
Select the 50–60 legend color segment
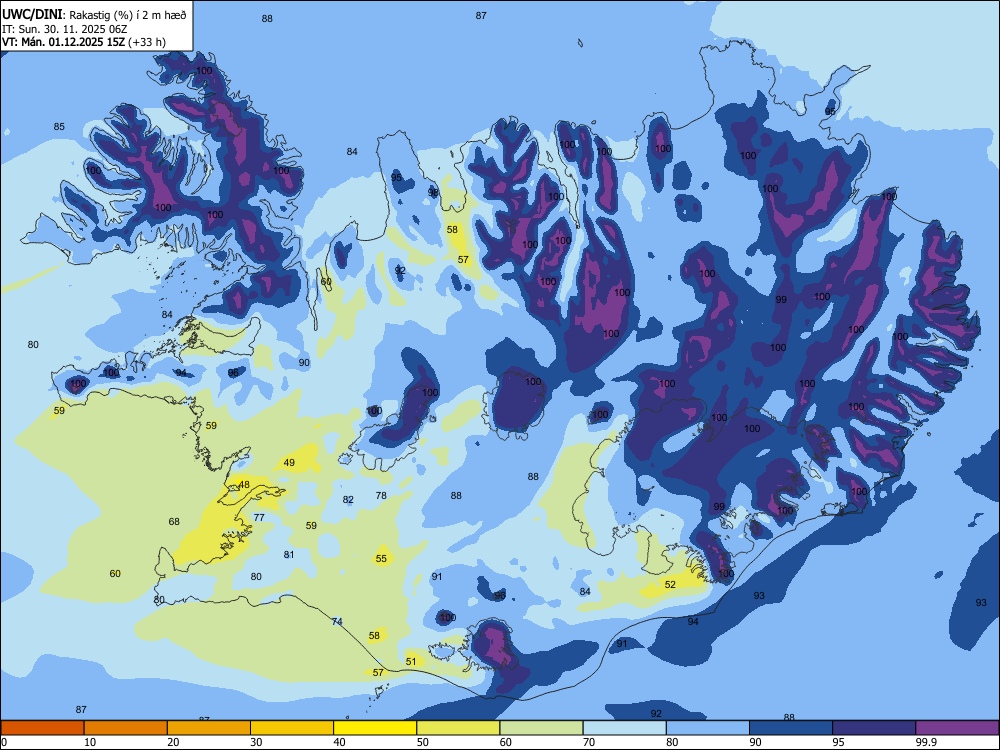click(x=458, y=728)
